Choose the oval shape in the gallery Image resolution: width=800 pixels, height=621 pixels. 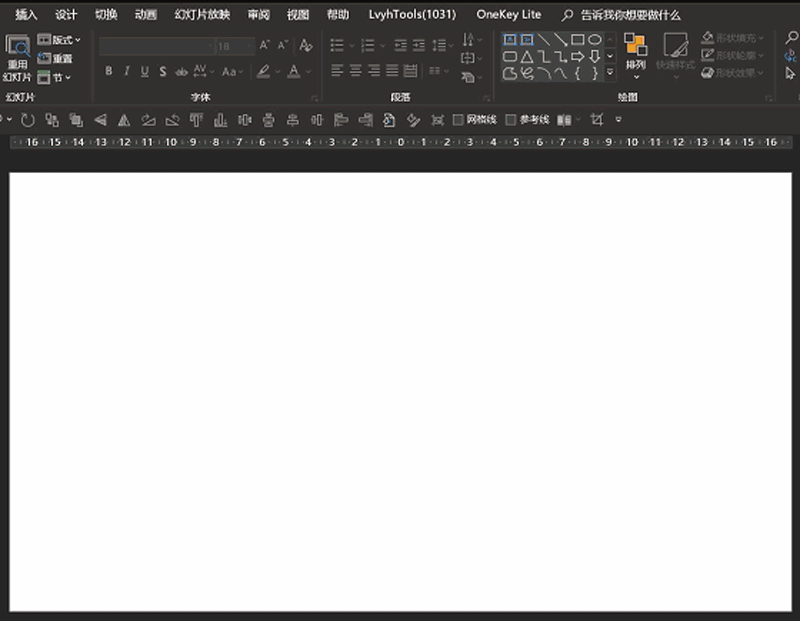[594, 40]
